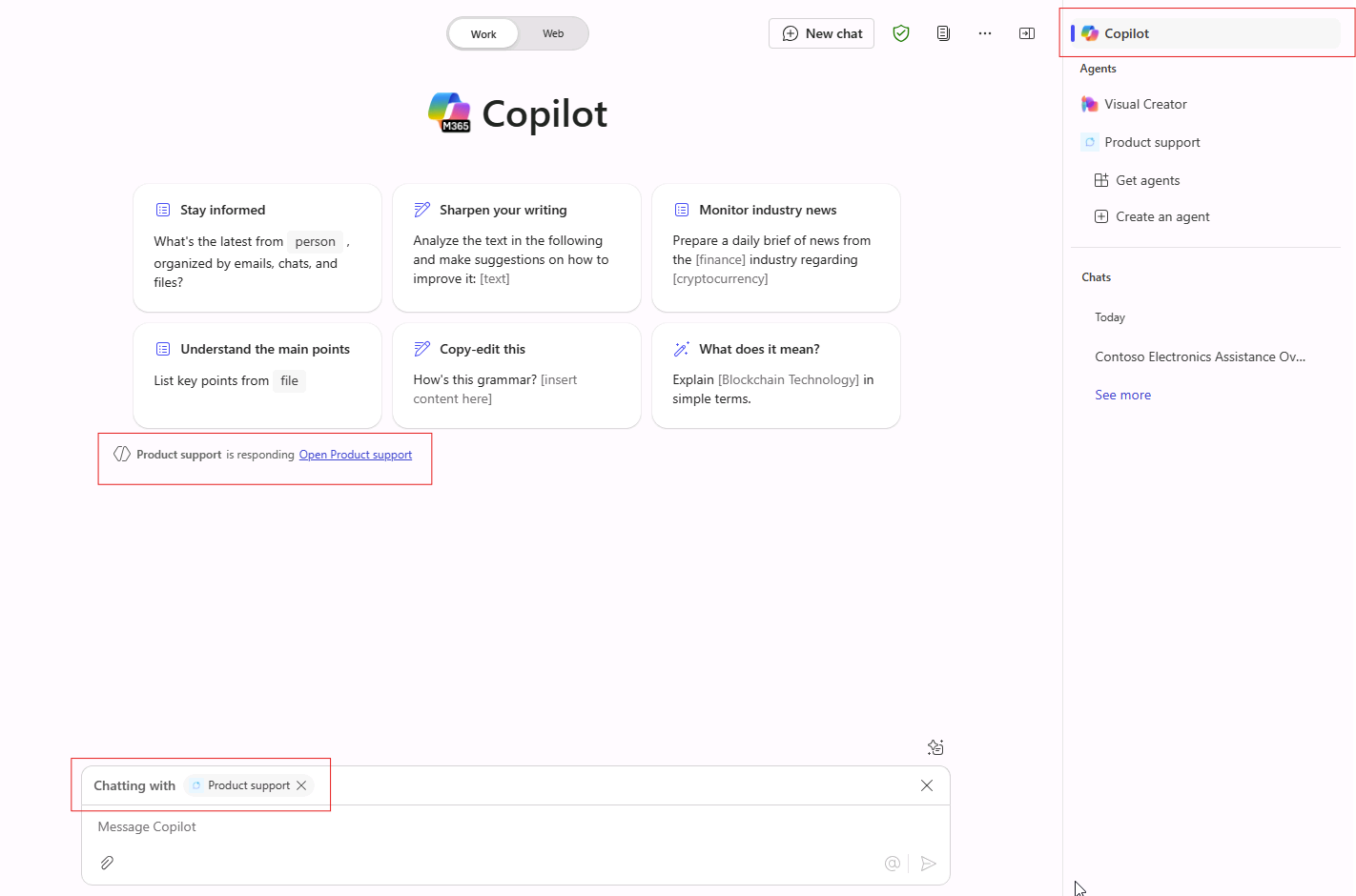This screenshot has height=896, width=1356.
Task: Click the send arrow icon
Action: point(928,864)
